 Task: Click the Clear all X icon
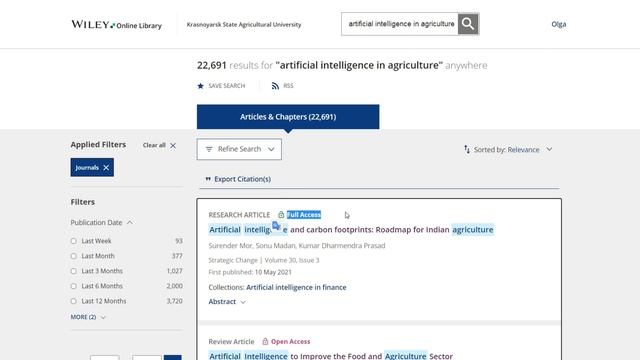point(173,145)
